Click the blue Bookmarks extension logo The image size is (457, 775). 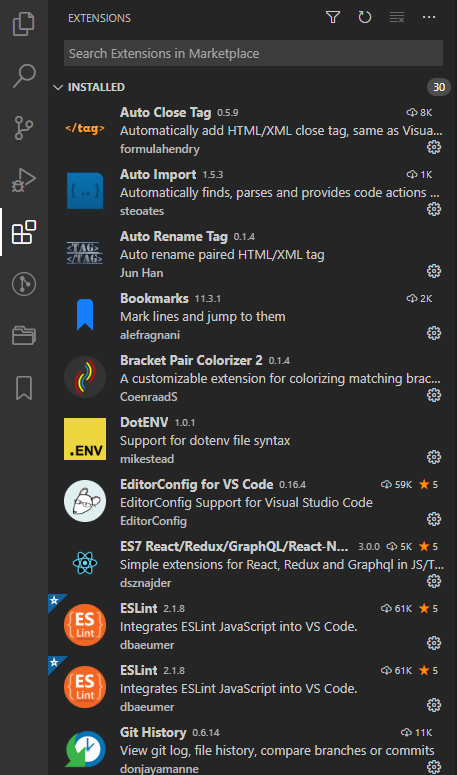[85, 314]
